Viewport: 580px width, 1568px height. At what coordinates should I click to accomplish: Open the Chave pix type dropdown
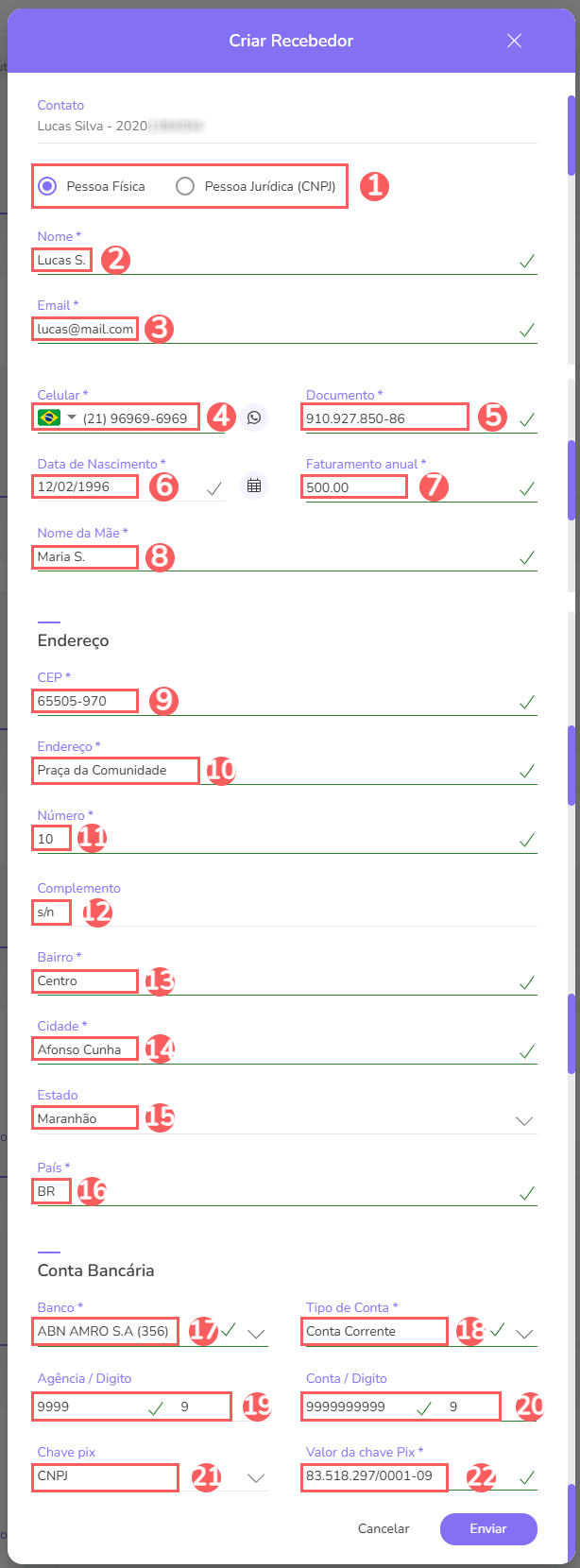click(256, 1477)
